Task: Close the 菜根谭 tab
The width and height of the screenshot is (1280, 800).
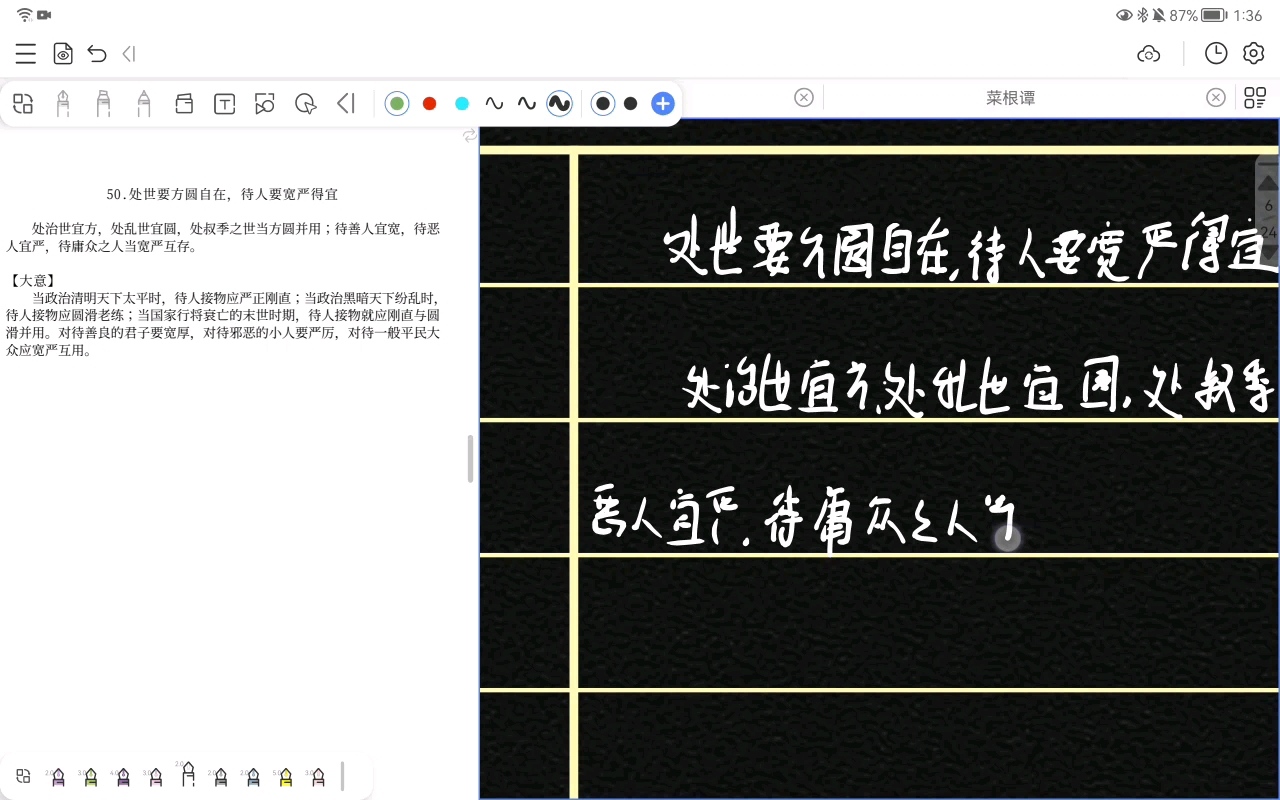Action: [x=1216, y=97]
